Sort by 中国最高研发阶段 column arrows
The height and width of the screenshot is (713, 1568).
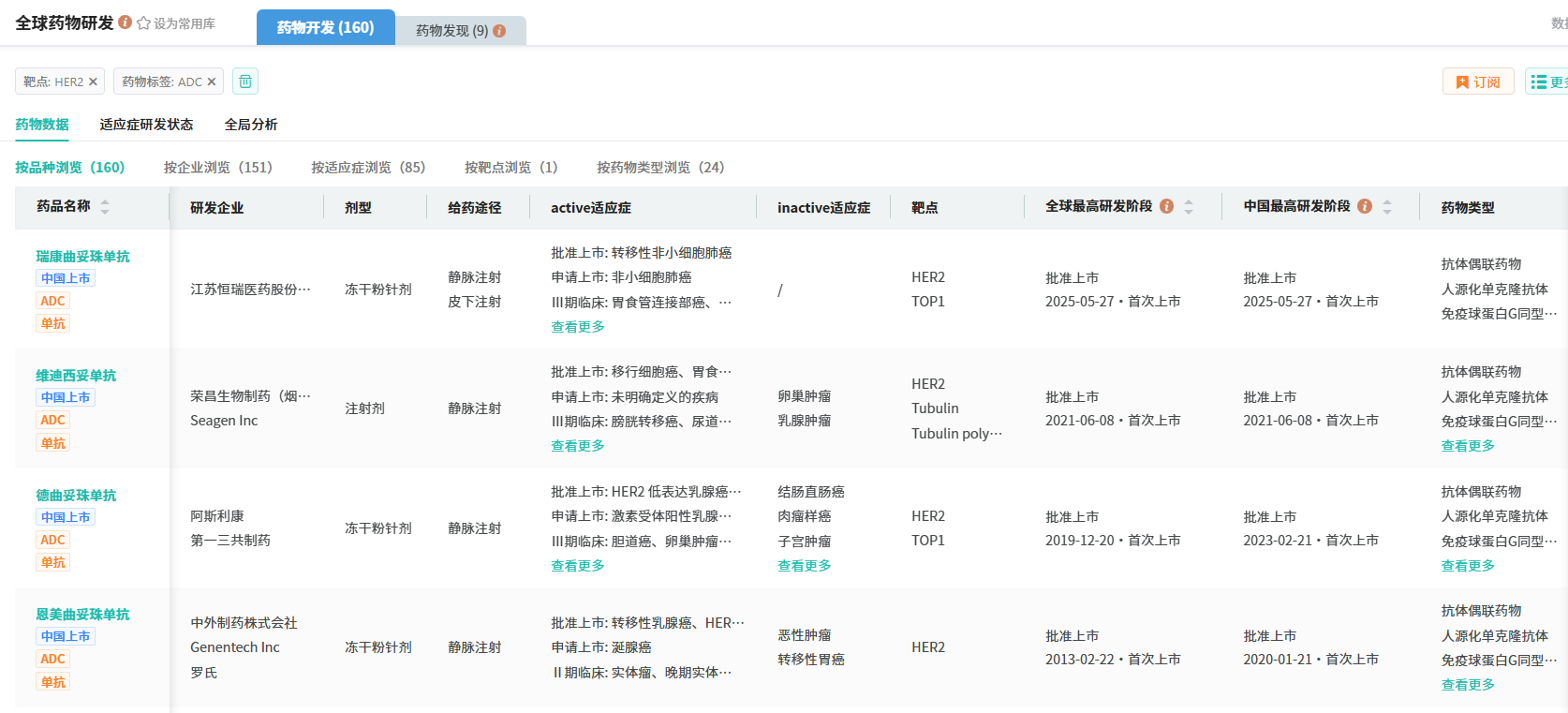[x=1387, y=207]
